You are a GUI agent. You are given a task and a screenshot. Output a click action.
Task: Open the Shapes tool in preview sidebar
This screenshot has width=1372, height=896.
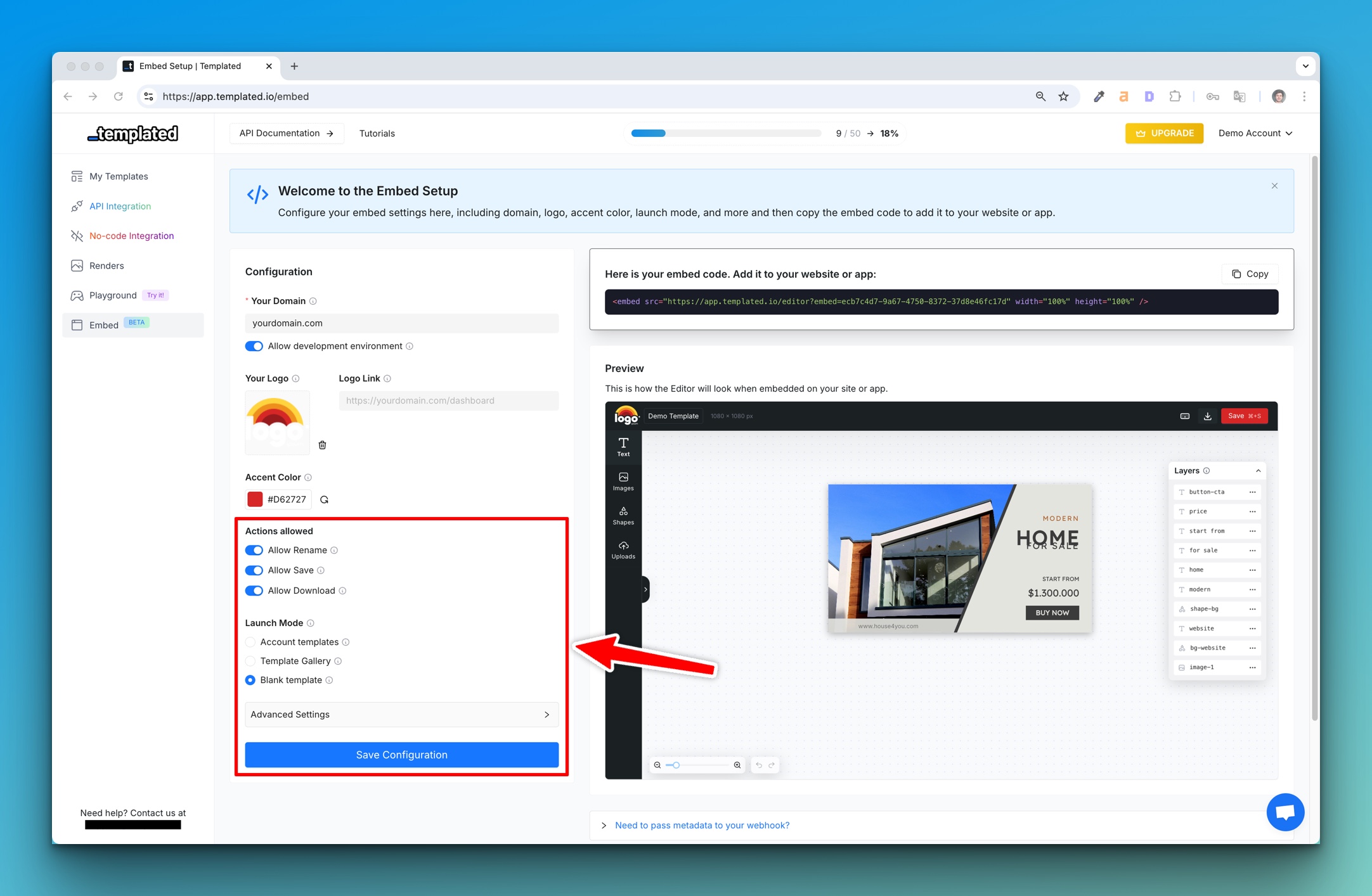[623, 515]
